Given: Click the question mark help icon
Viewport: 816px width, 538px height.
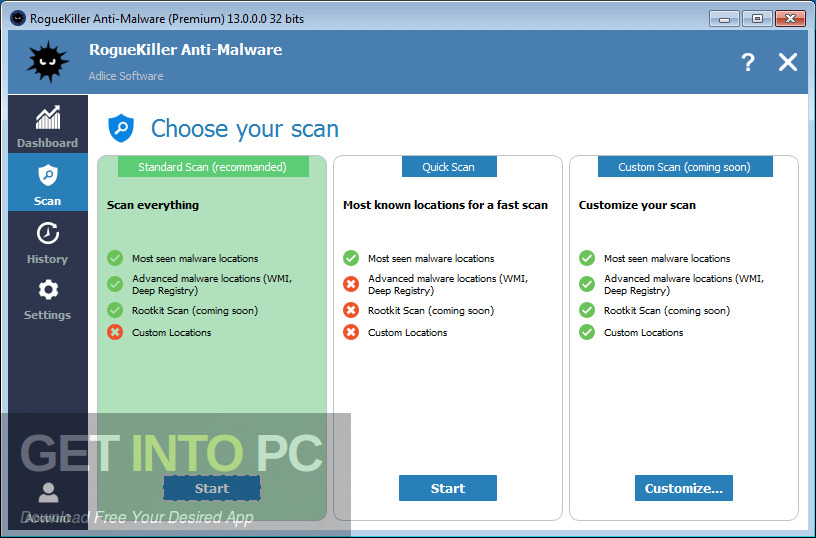Looking at the screenshot, I should click(748, 62).
